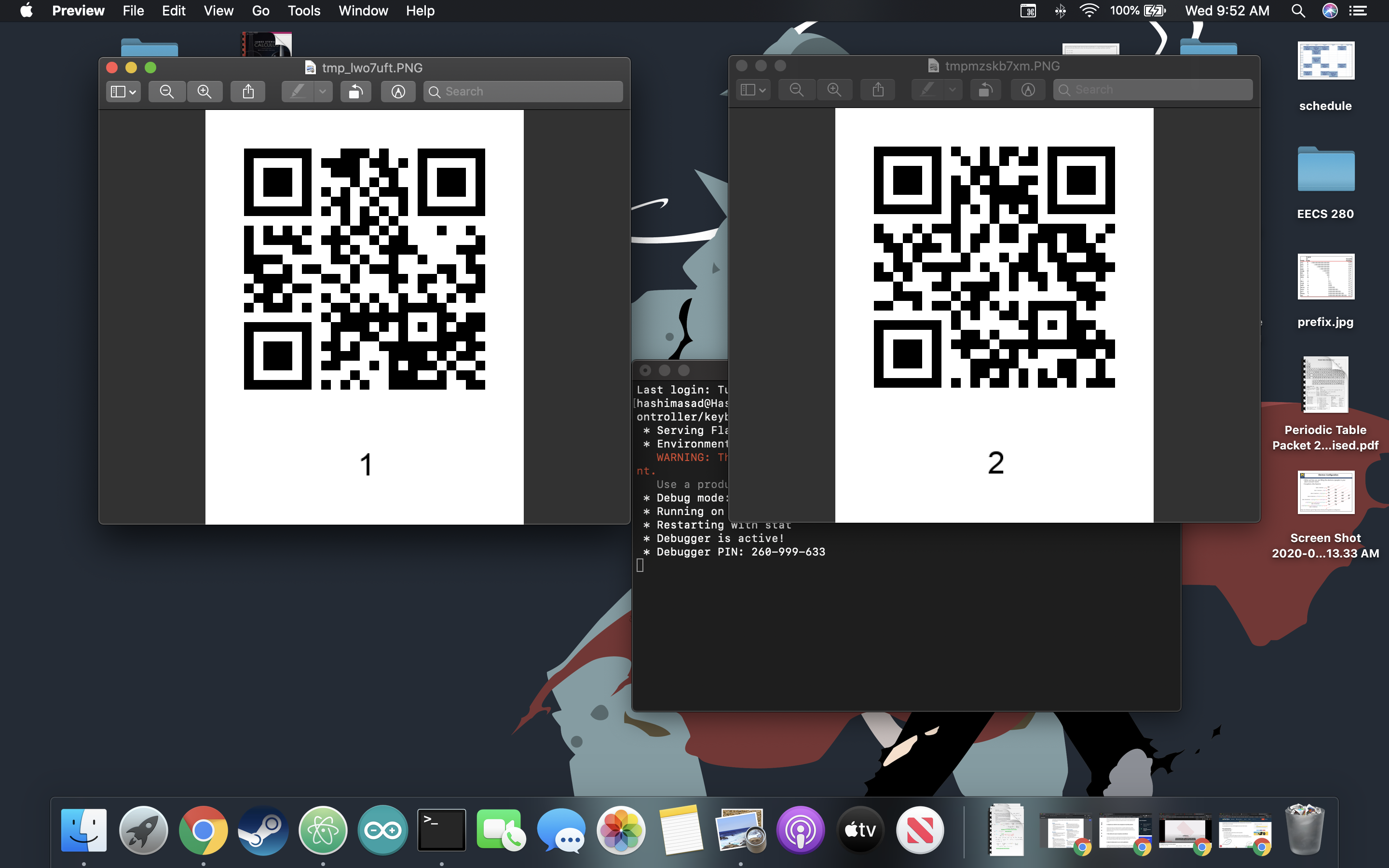Open the Apple menu
The image size is (1389, 868).
point(27,10)
